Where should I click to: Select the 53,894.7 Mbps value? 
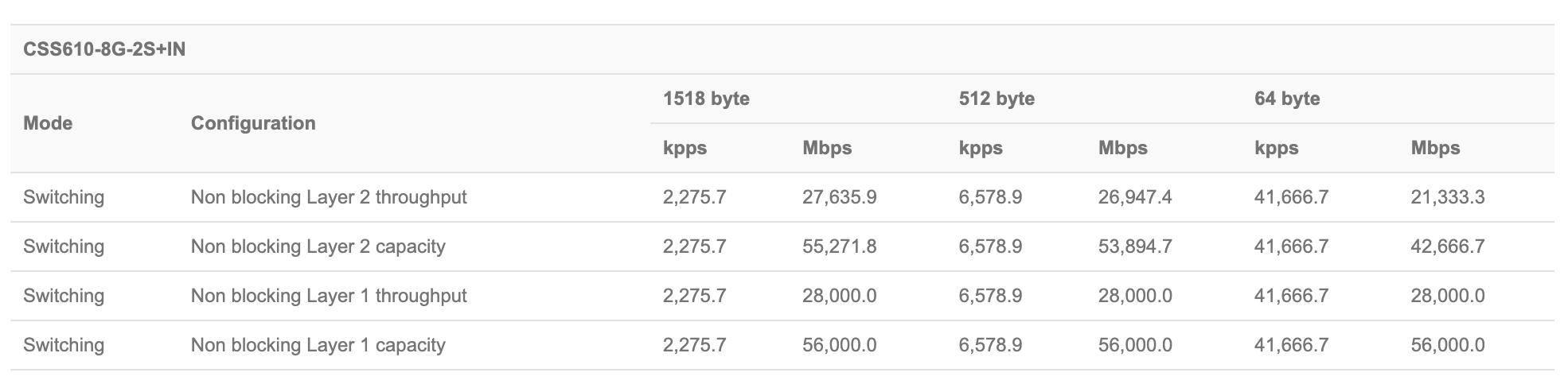(x=1135, y=246)
